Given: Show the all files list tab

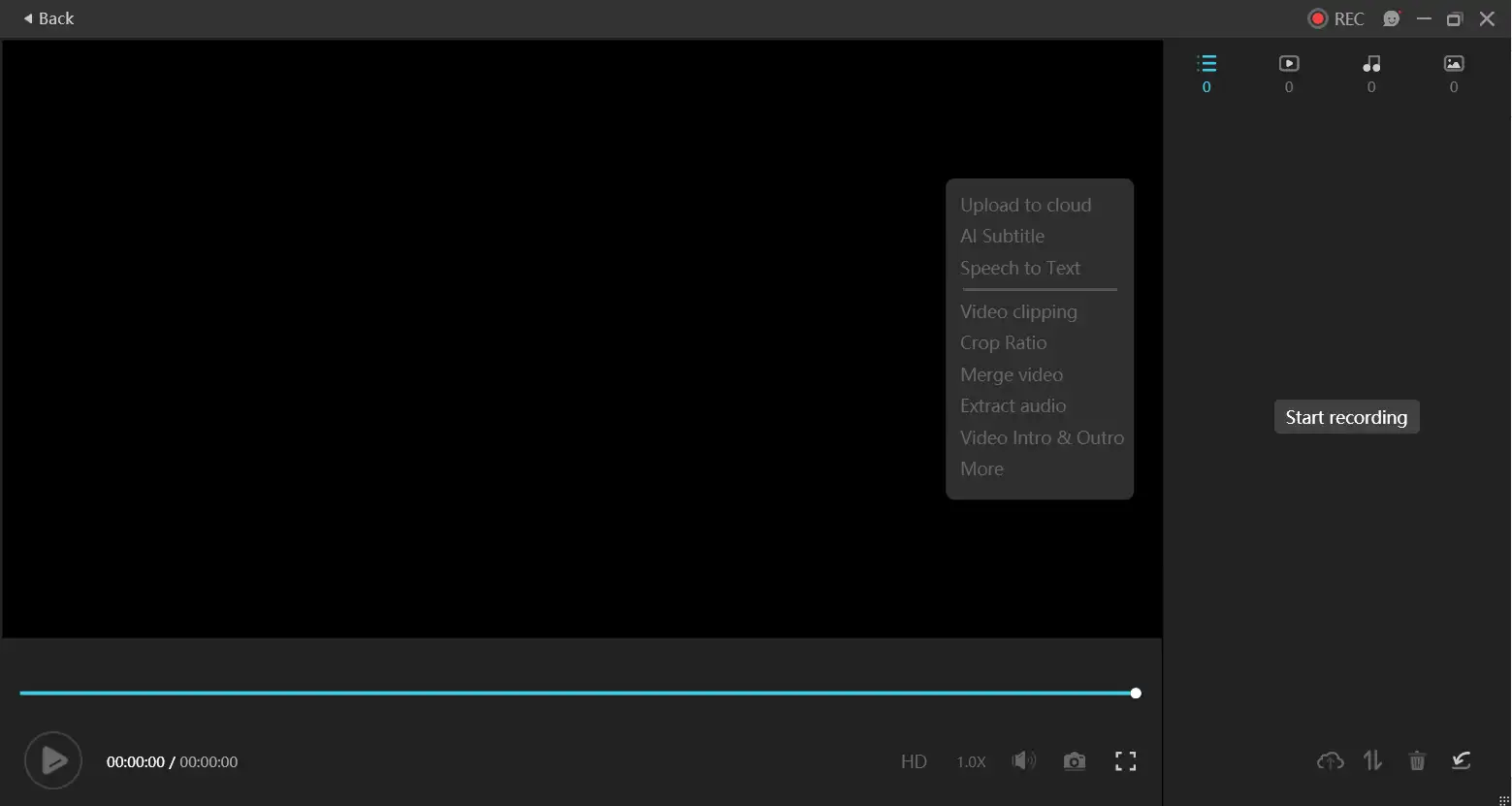Looking at the screenshot, I should (1206, 73).
